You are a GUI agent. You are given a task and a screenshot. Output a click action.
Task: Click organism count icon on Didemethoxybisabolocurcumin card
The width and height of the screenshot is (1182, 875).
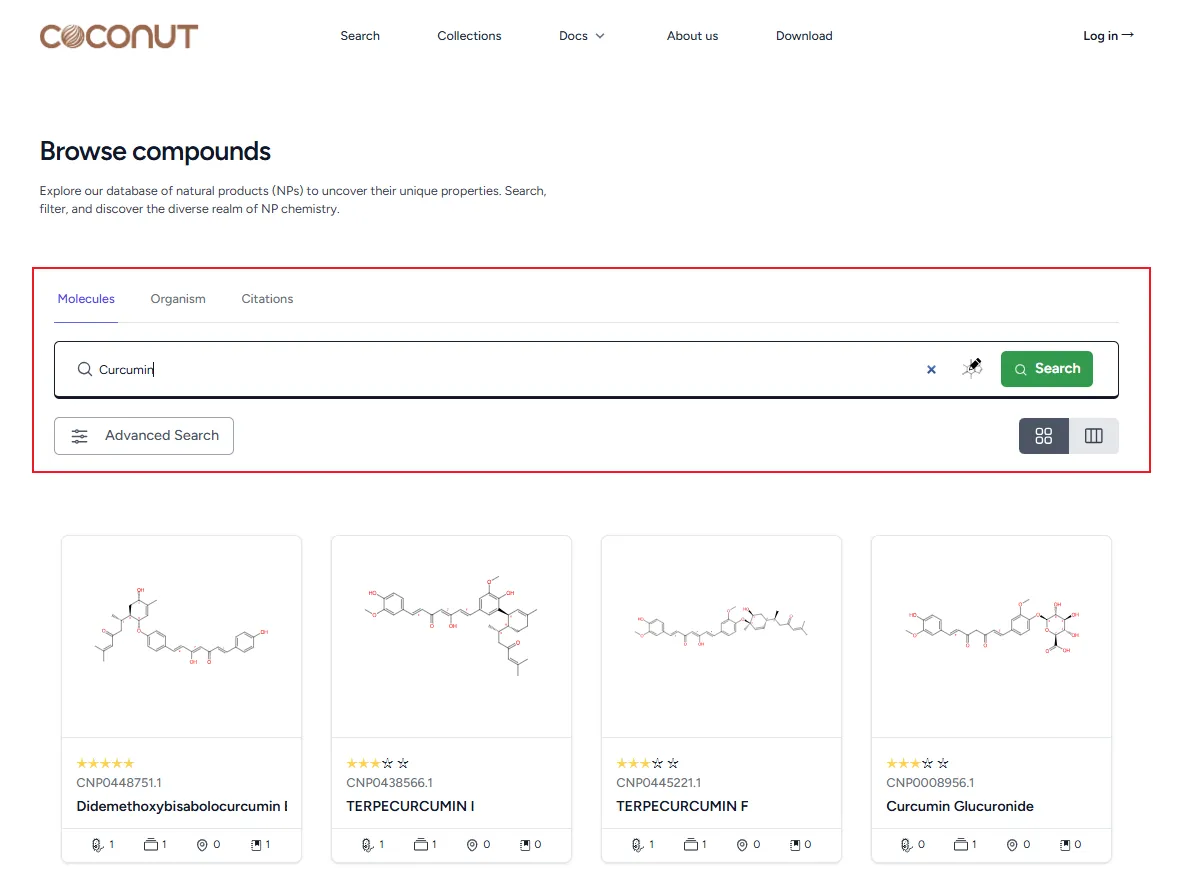[97, 845]
